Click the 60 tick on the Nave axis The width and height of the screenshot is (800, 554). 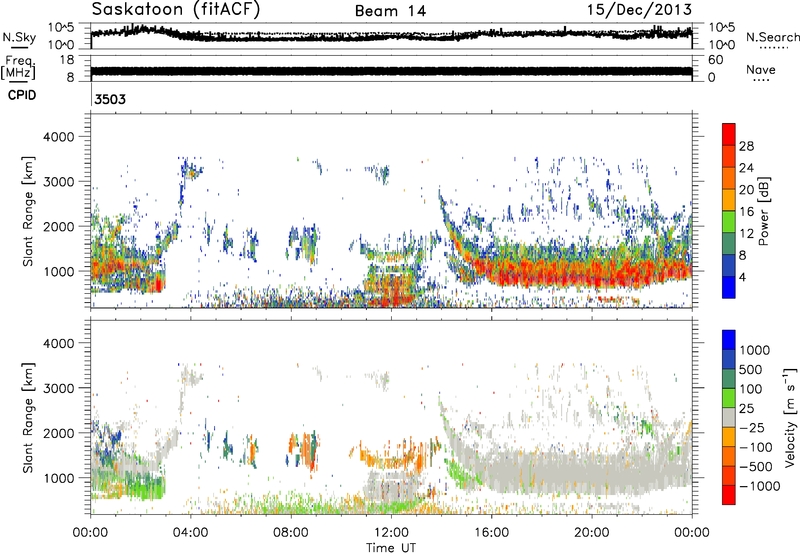[715, 60]
